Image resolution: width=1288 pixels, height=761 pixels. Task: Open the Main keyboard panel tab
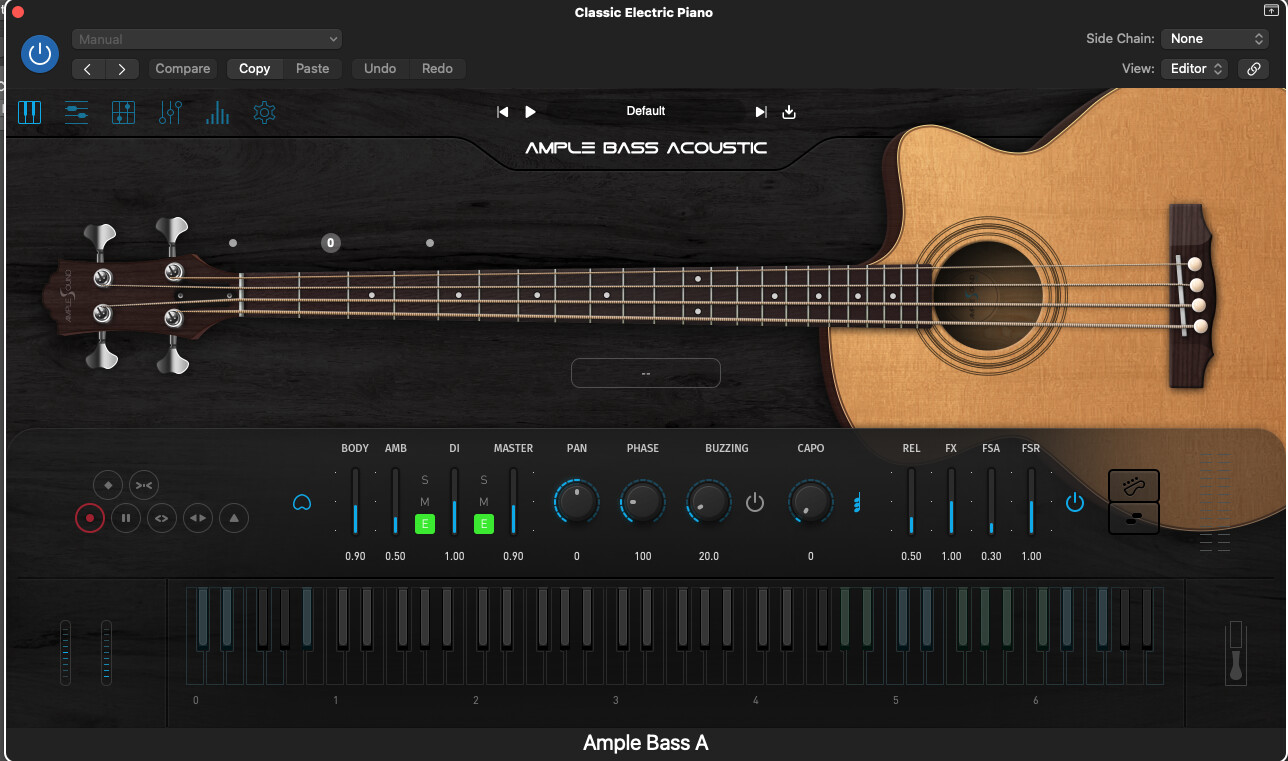(x=30, y=112)
